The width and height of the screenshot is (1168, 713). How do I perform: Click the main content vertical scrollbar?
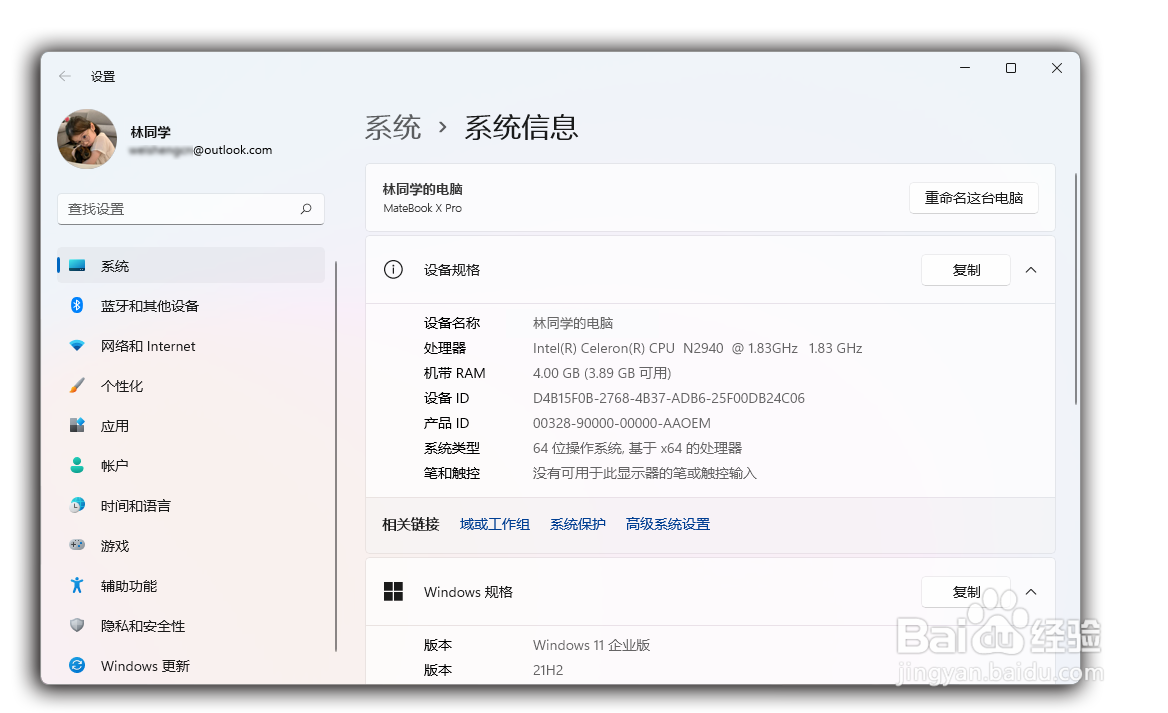pyautogui.click(x=1076, y=288)
